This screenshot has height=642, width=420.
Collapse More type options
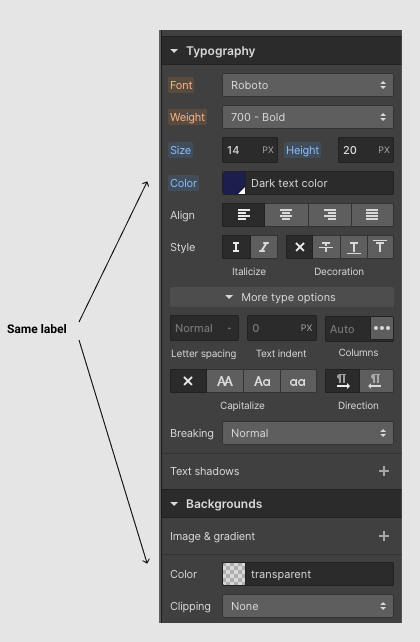pyautogui.click(x=282, y=297)
